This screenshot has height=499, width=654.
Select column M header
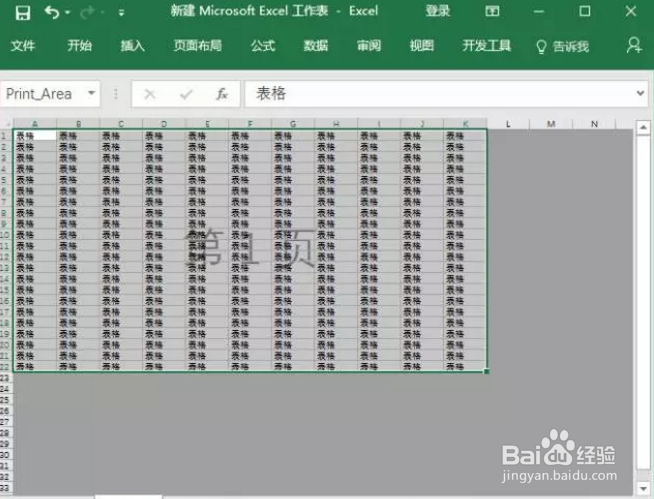click(x=551, y=123)
